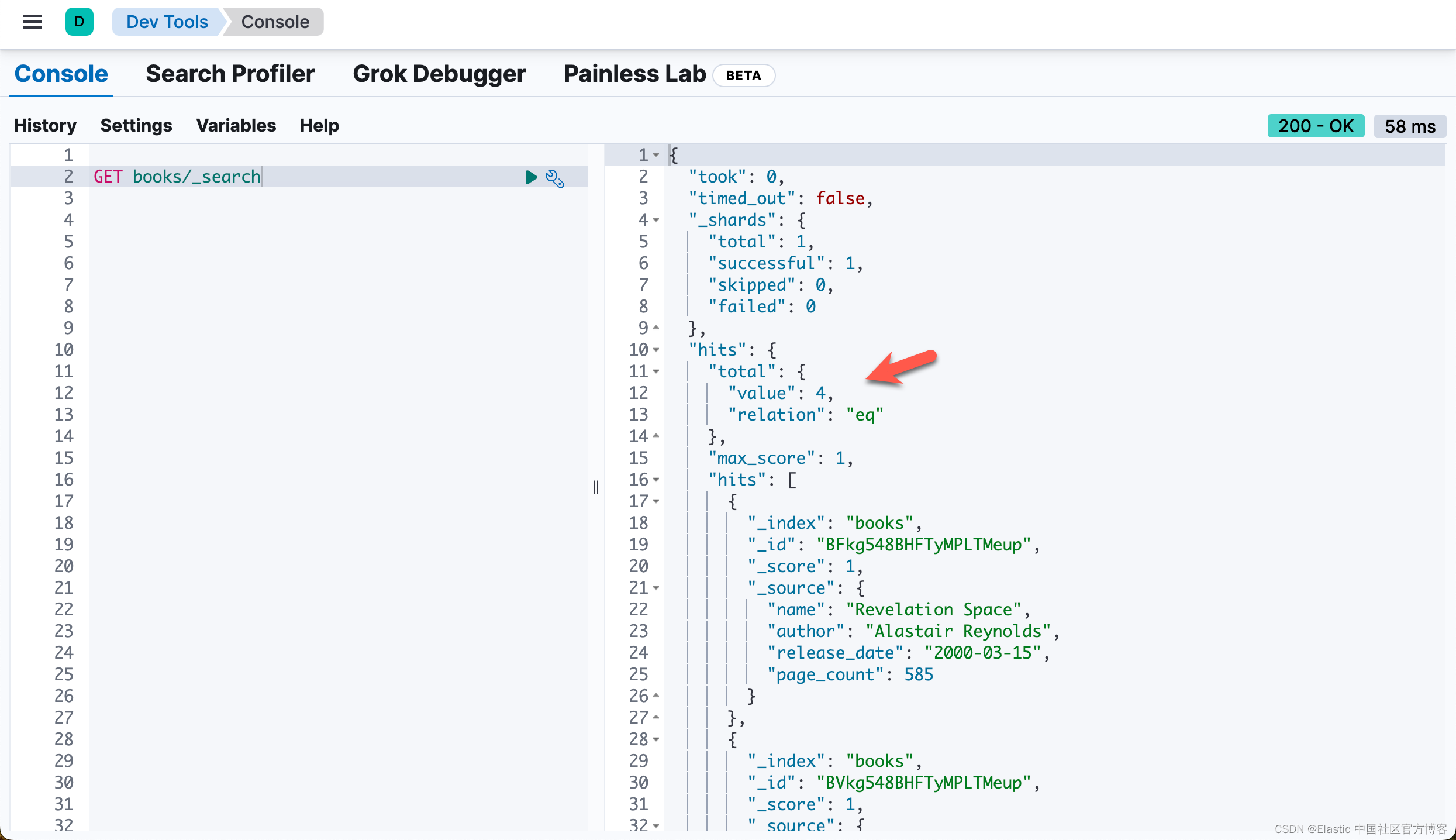Image resolution: width=1456 pixels, height=840 pixels.
Task: Click the 200 - OK status badge
Action: [1316, 125]
